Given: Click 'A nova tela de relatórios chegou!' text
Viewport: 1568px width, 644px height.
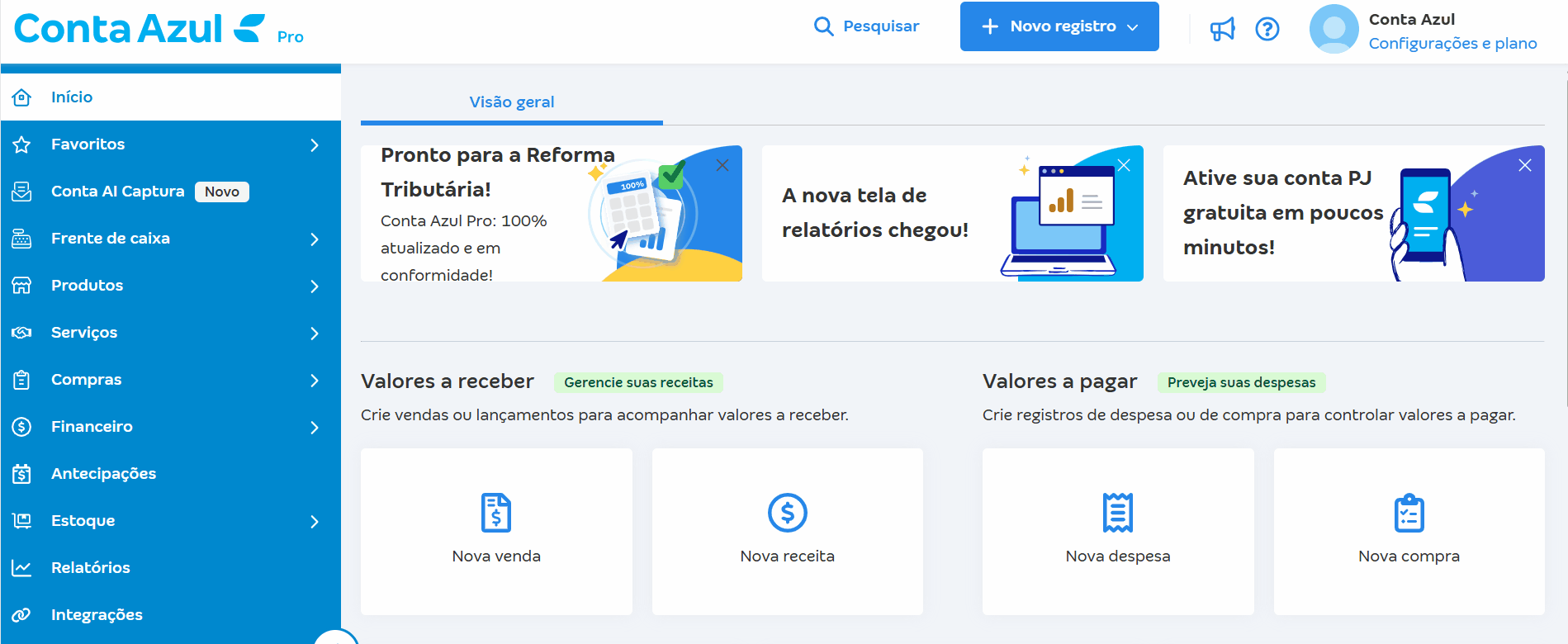Looking at the screenshot, I should [875, 213].
